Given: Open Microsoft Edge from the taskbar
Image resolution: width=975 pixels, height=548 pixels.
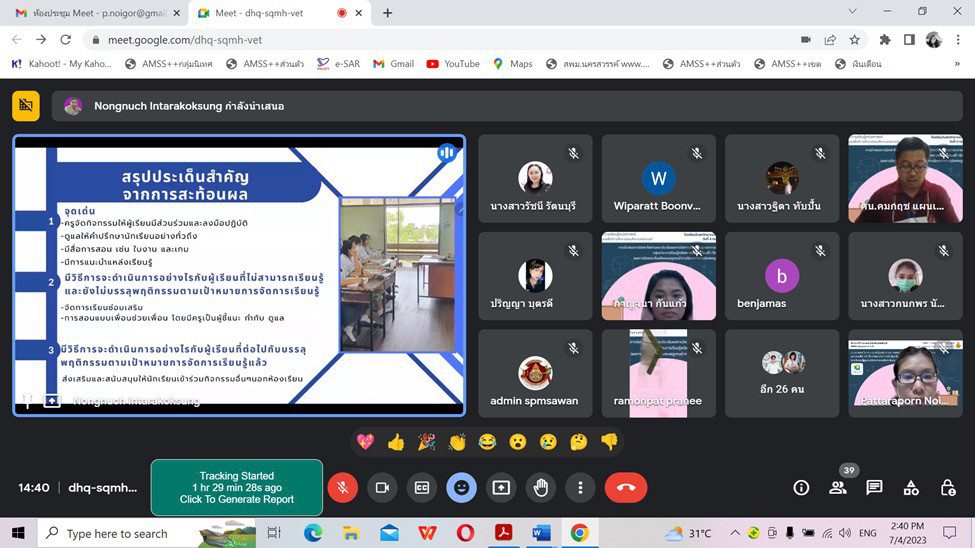Looking at the screenshot, I should (x=313, y=533).
